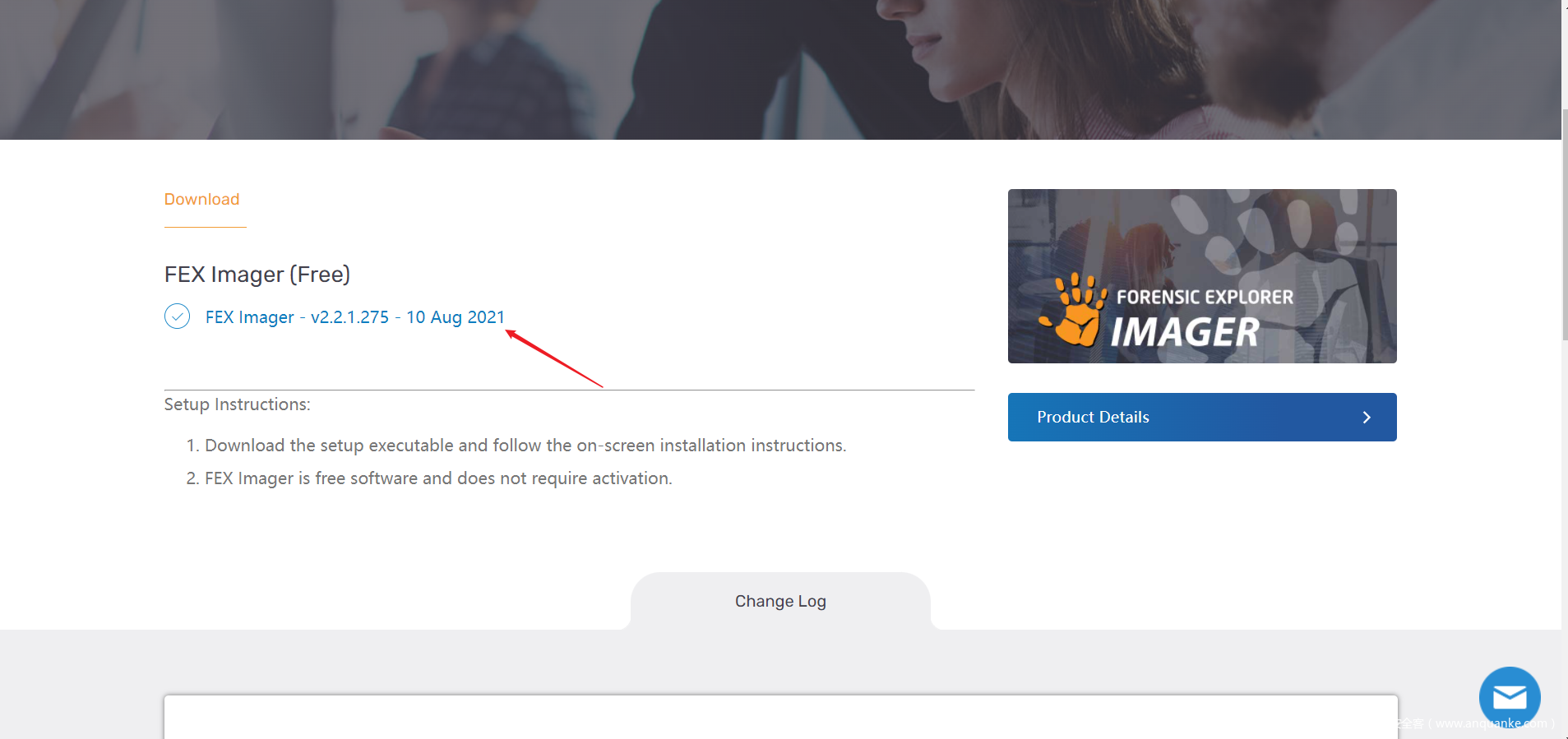This screenshot has height=739, width=1568.
Task: Open the Product Details button
Action: click(1202, 417)
